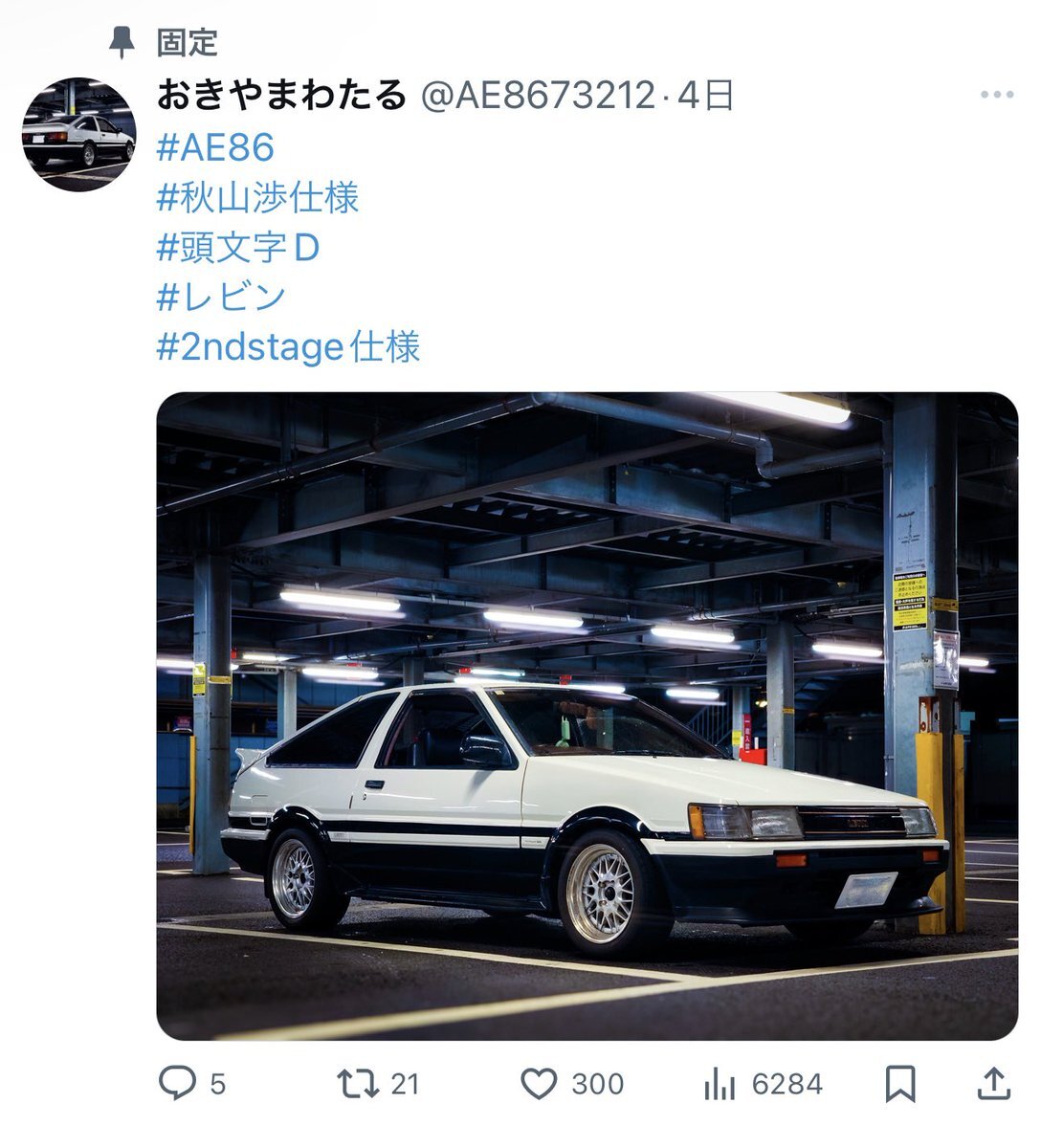The height and width of the screenshot is (1148, 1041).
Task: Click the 21 reposts count
Action: [x=406, y=1084]
